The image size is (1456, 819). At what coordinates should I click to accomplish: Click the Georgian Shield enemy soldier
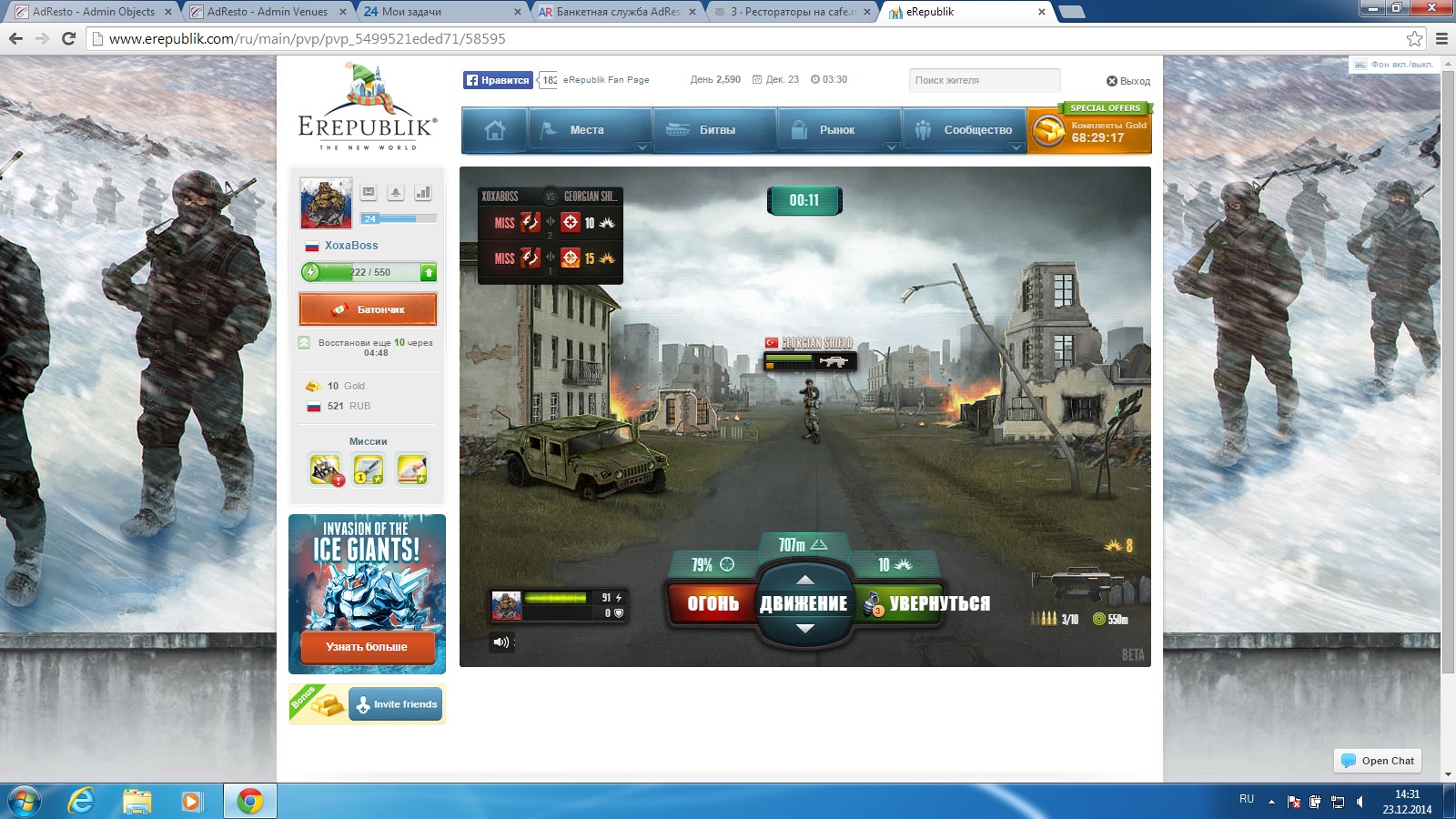pyautogui.click(x=811, y=411)
